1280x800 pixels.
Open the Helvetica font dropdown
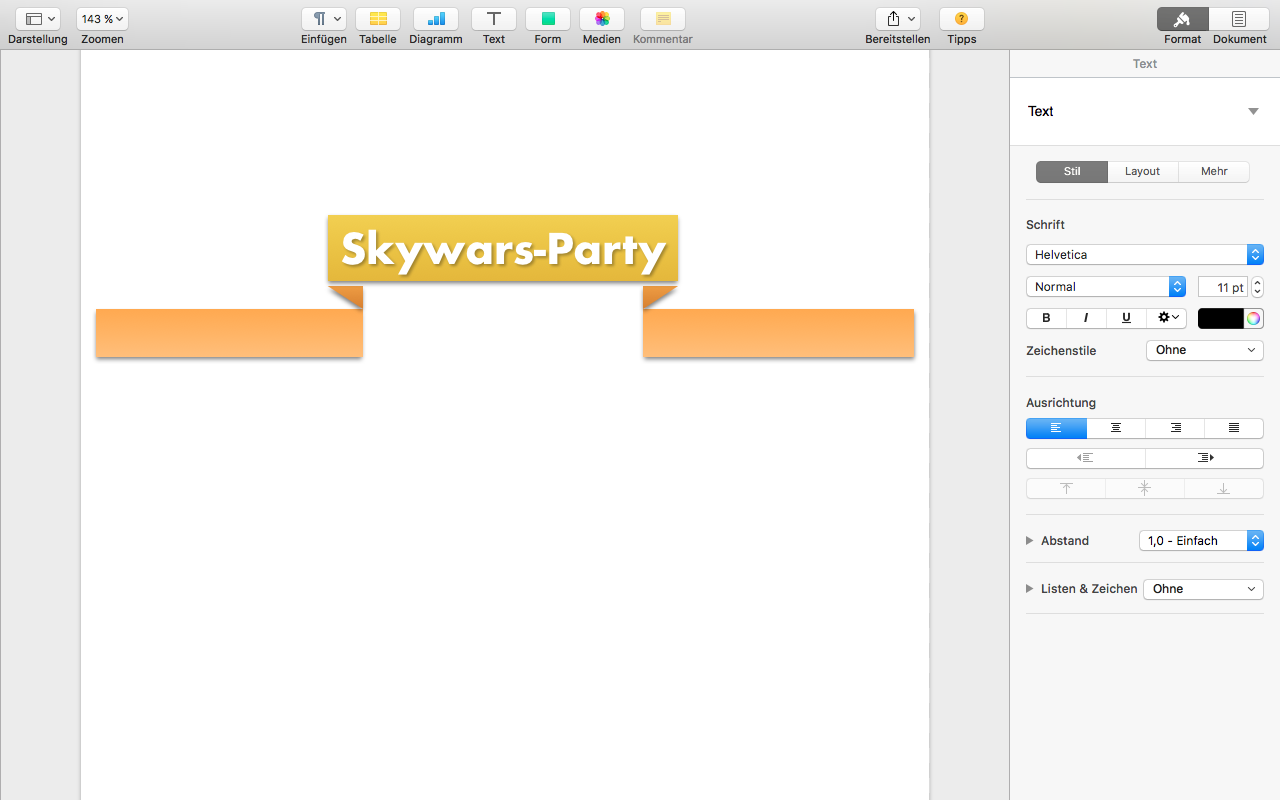(1144, 255)
